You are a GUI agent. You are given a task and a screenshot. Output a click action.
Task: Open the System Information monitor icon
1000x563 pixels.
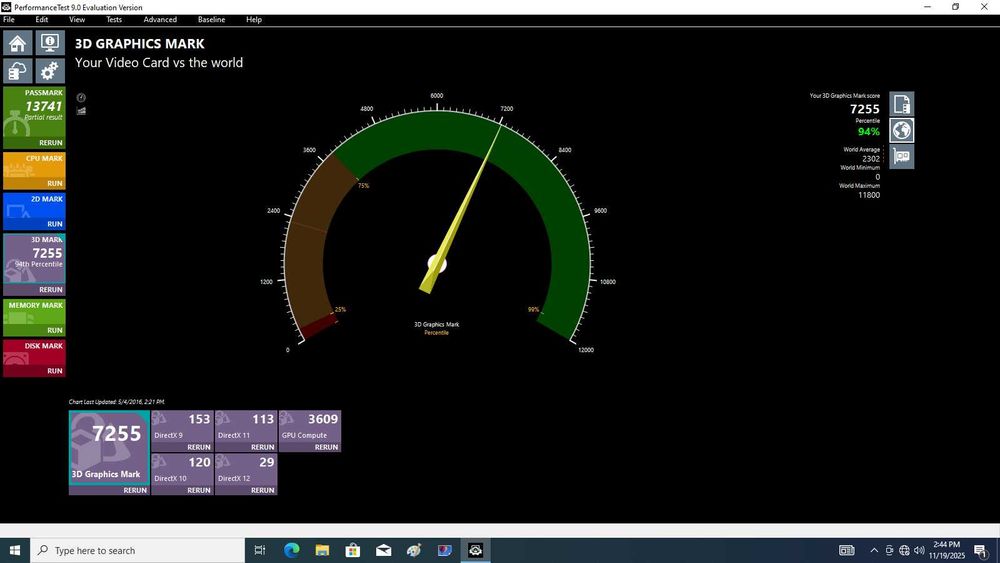coord(50,43)
